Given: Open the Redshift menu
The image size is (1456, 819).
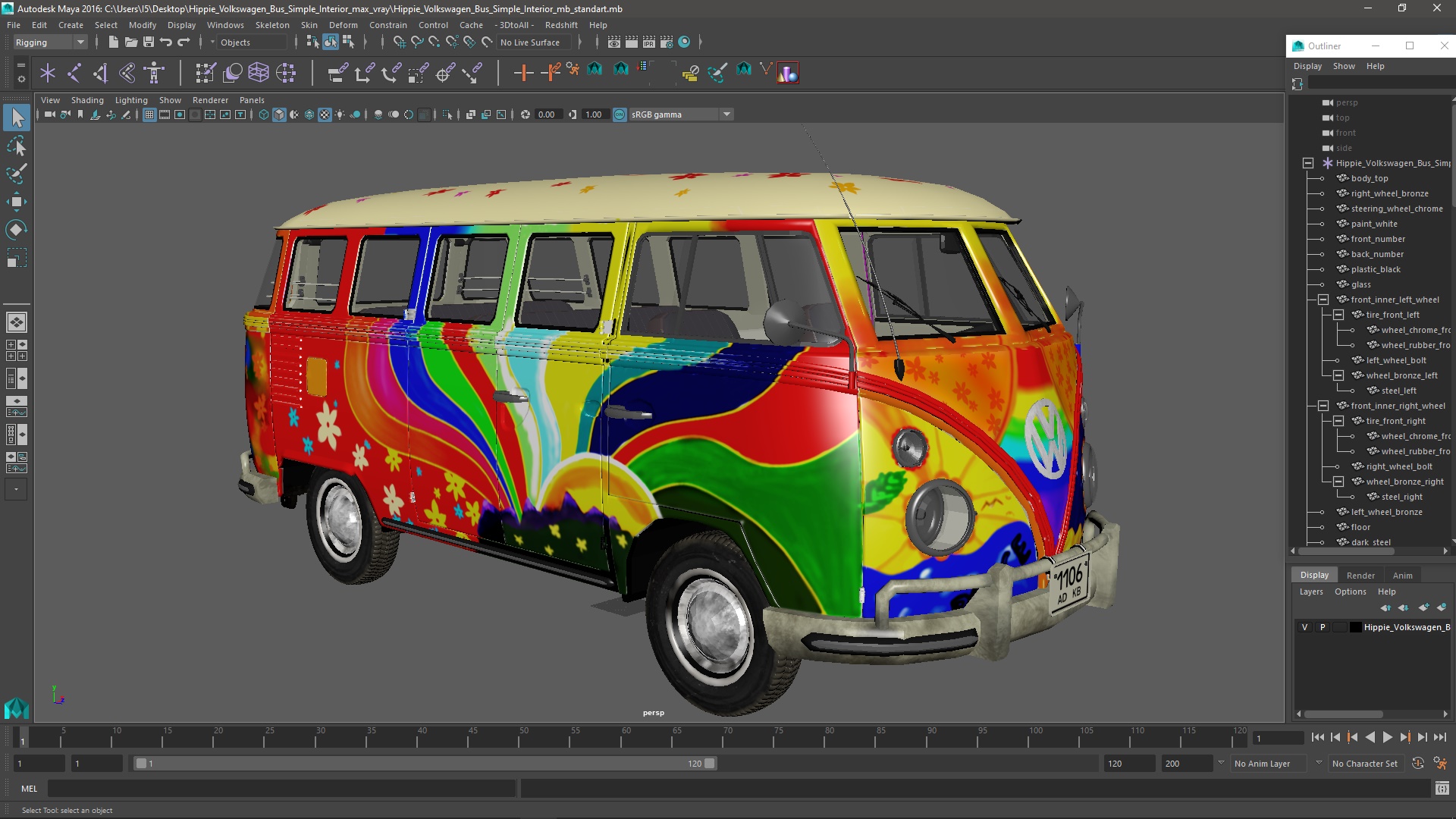Looking at the screenshot, I should [561, 25].
